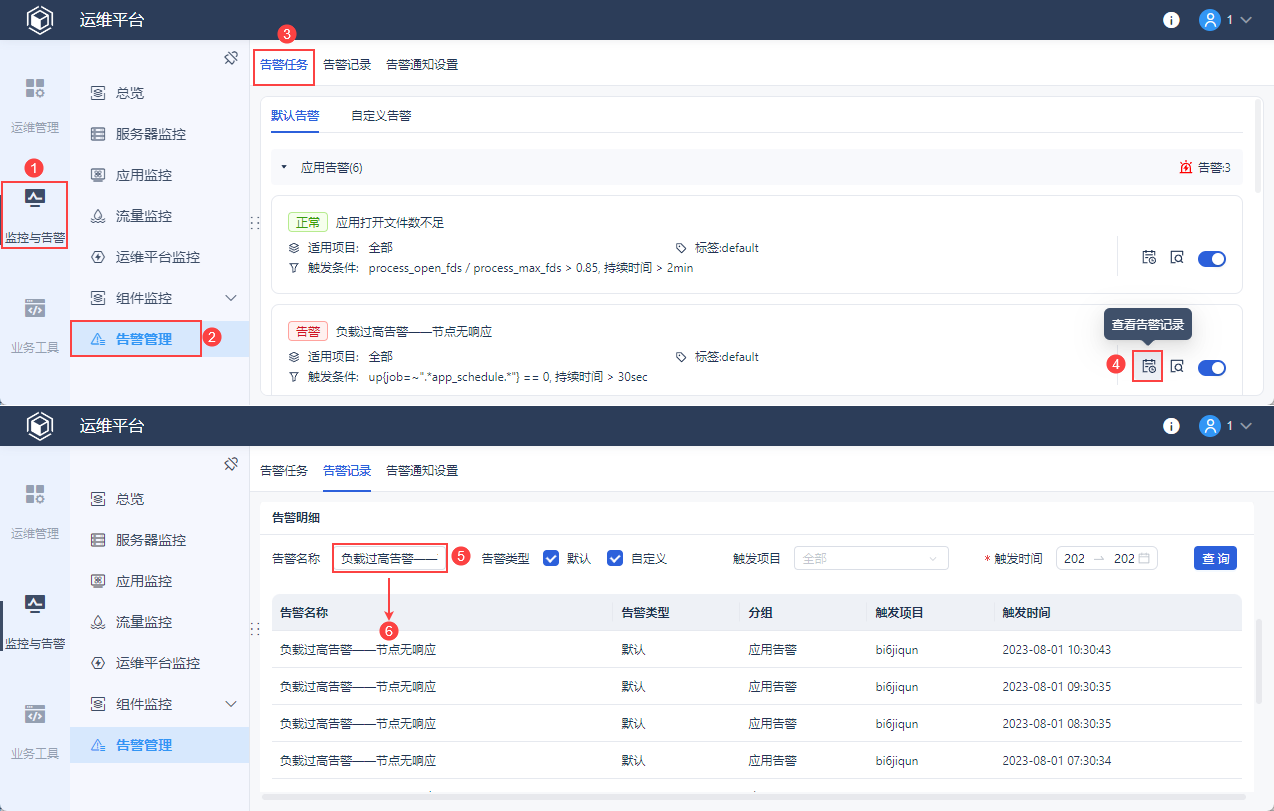
Task: Open 服务器监控 in the 告警记录 page menu
Action: (x=160, y=540)
